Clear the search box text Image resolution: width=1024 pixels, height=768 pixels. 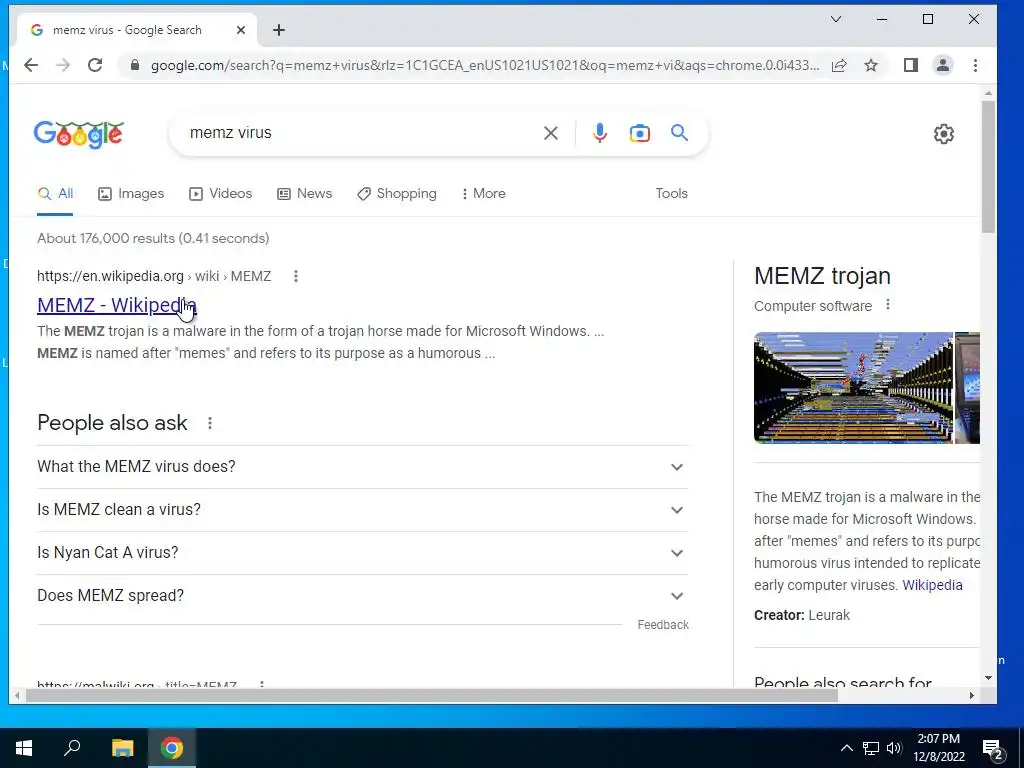pyautogui.click(x=551, y=133)
